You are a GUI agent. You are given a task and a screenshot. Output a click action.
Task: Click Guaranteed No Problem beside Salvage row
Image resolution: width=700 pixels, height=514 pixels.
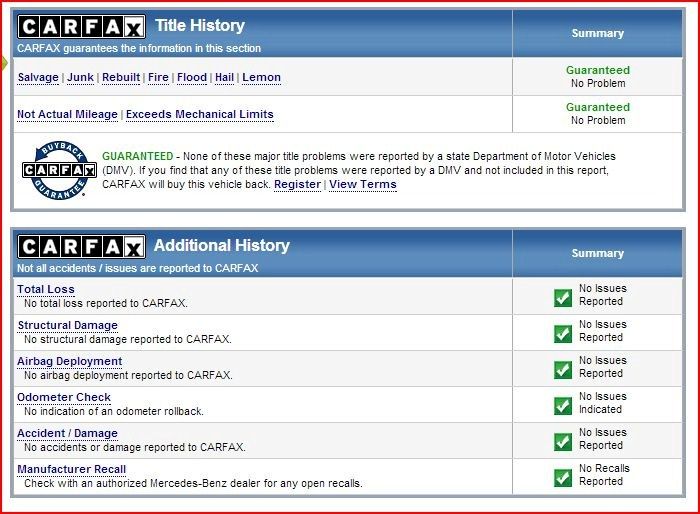(x=598, y=77)
